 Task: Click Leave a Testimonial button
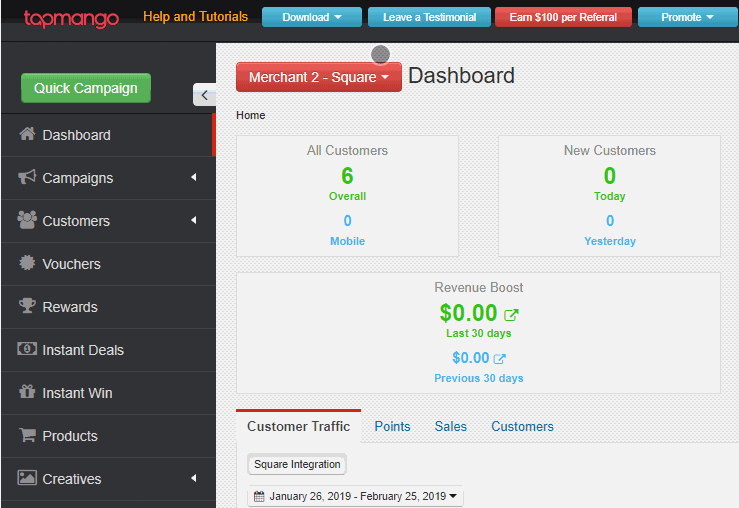[x=429, y=17]
